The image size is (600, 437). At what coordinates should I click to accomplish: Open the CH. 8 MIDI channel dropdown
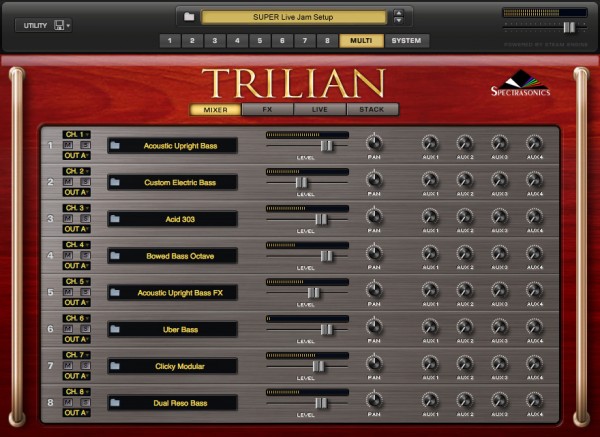77,392
